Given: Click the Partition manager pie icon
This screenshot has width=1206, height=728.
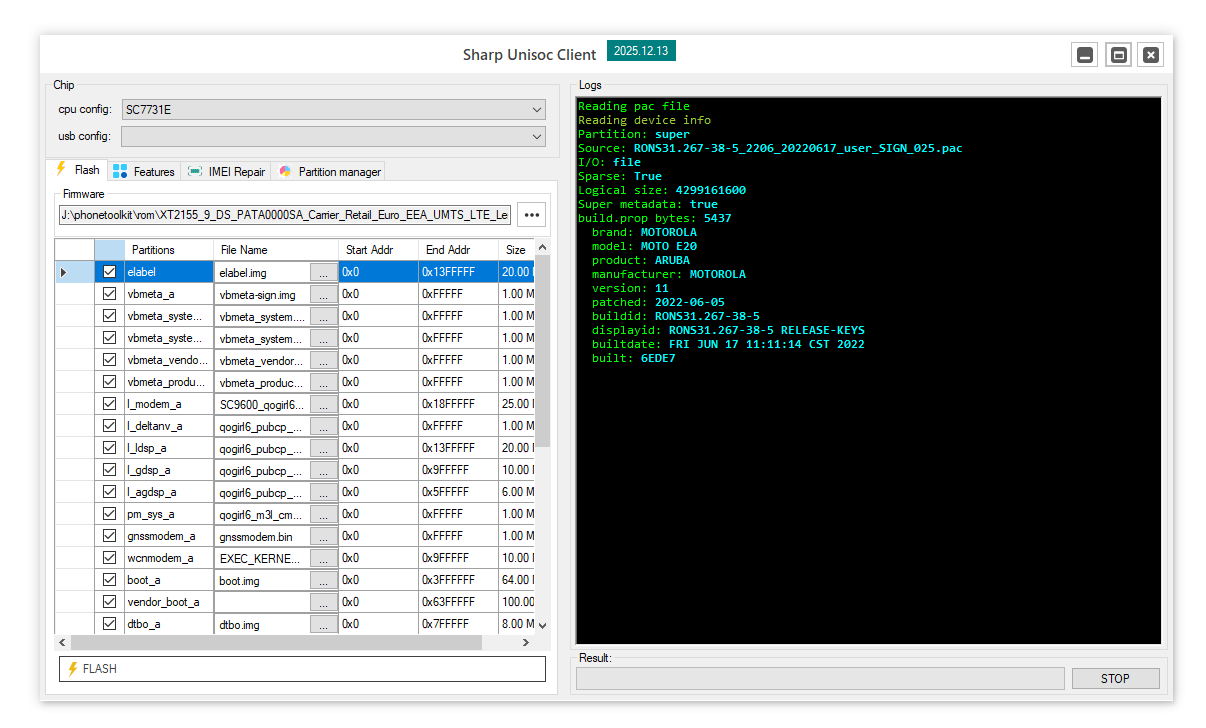Looking at the screenshot, I should 285,172.
